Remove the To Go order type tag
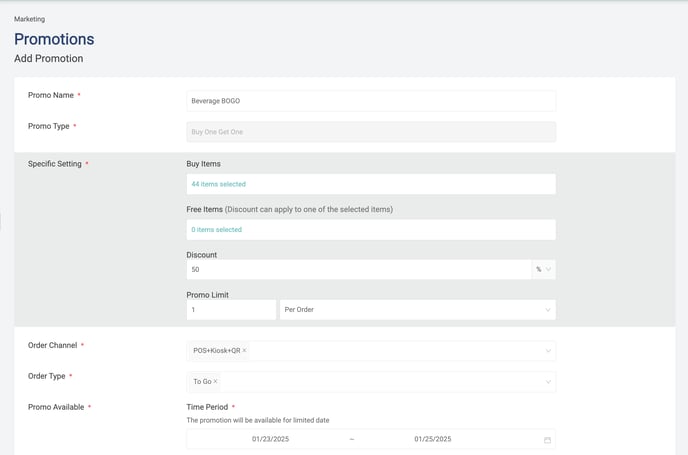The height and width of the screenshot is (455, 688). (x=215, y=382)
